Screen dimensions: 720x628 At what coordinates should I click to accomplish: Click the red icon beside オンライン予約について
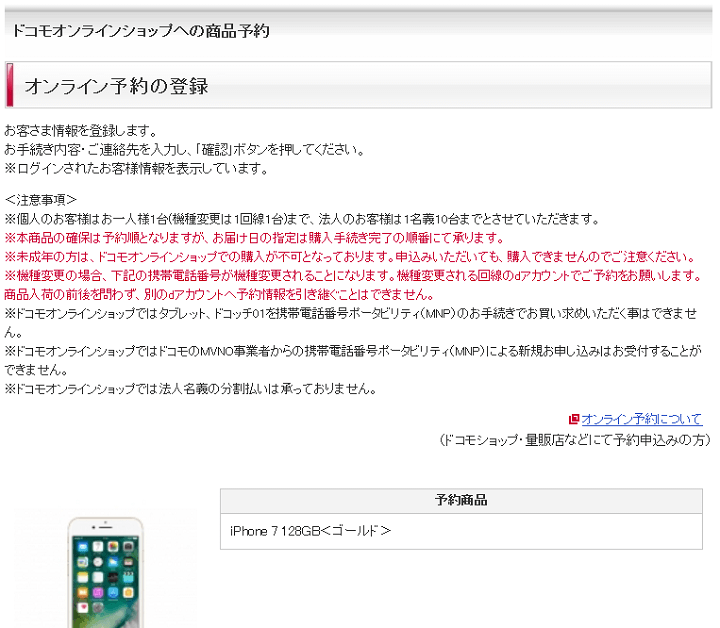pos(574,419)
